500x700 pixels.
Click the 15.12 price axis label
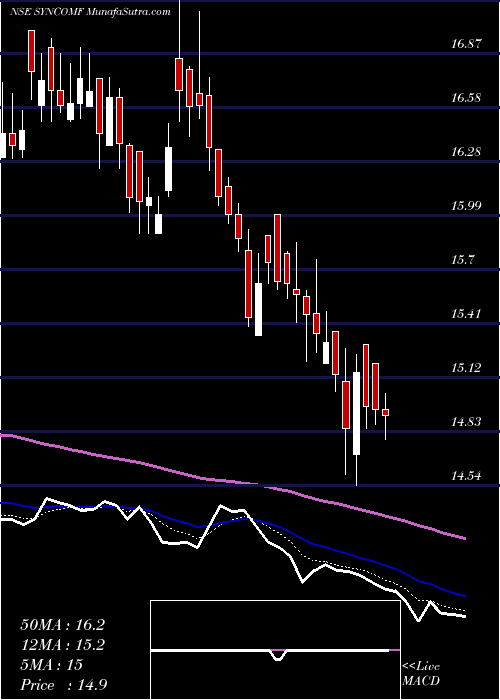(466, 368)
